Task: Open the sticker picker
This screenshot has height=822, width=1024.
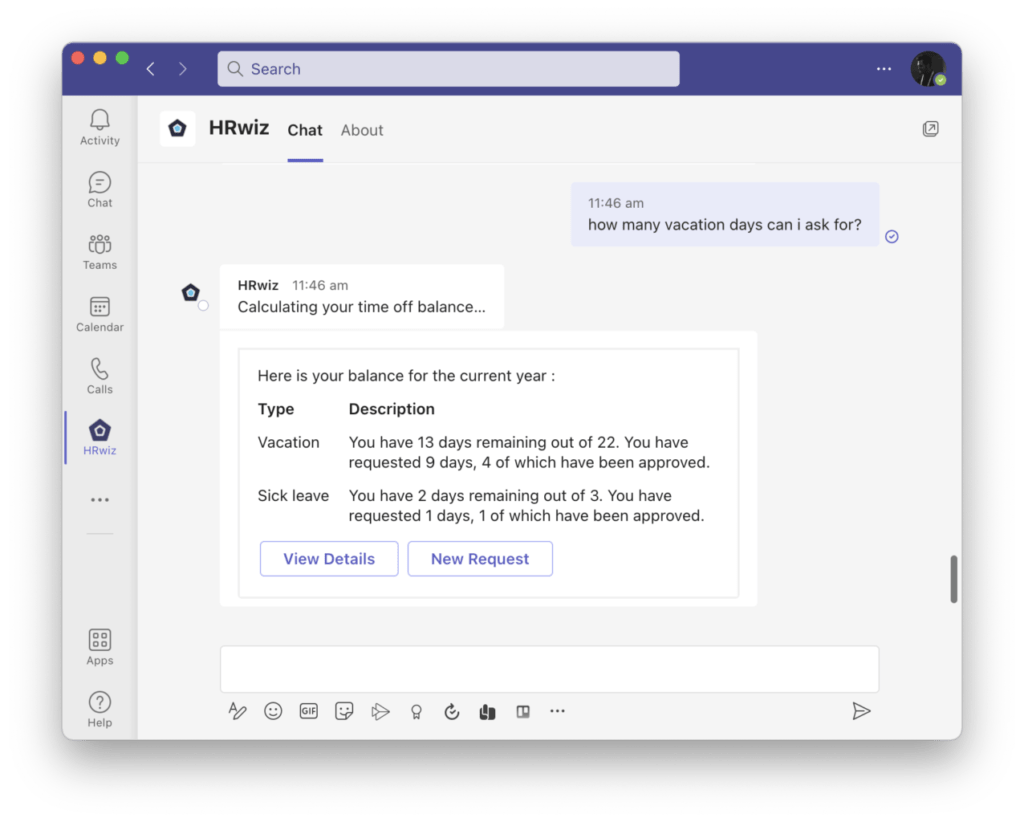Action: pyautogui.click(x=344, y=711)
